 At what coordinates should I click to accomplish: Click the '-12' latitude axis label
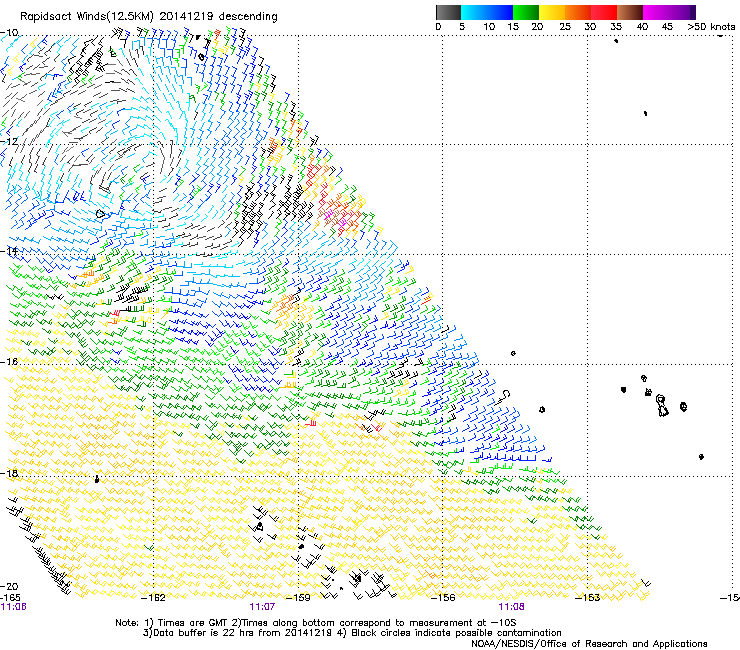point(9,142)
